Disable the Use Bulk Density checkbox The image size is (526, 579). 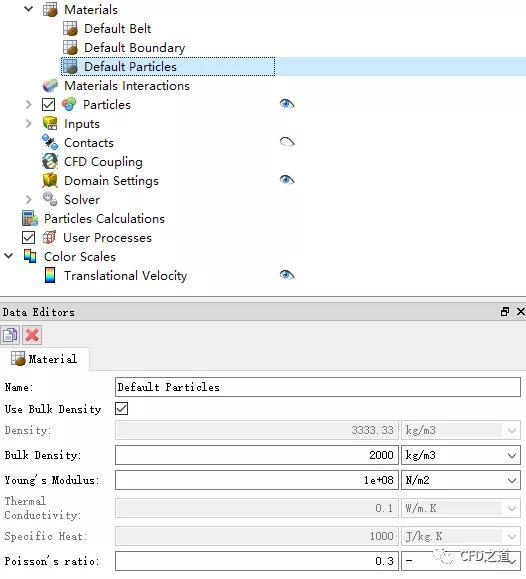[122, 409]
